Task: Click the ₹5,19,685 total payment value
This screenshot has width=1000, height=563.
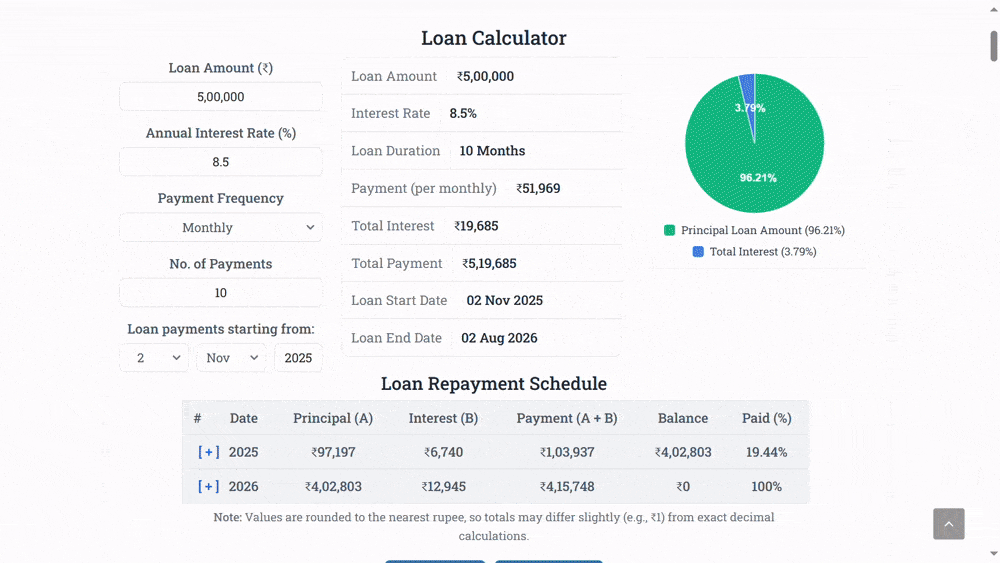Action: pos(489,263)
